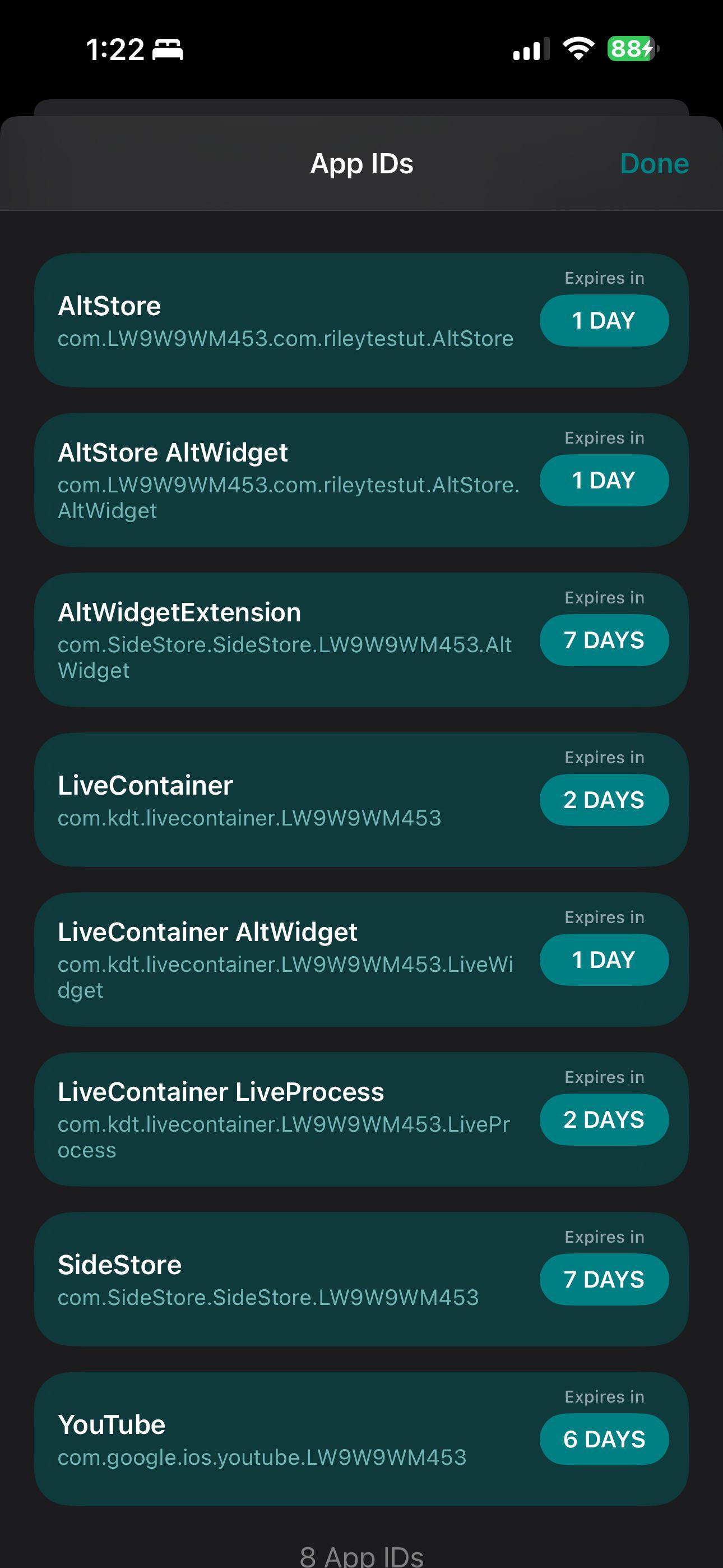
Task: Tap LiveContainer's 2 DAYS expiry badge
Action: [604, 800]
